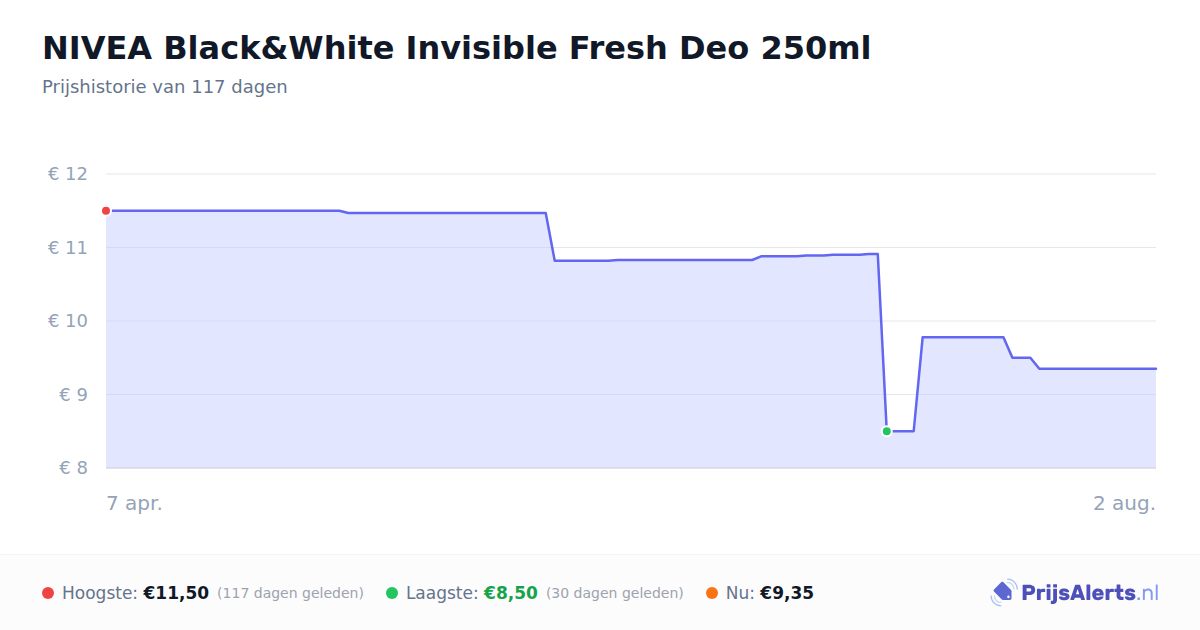Click the 30 dagen geleden note
Viewport: 1200px width, 630px height.
click(x=615, y=593)
